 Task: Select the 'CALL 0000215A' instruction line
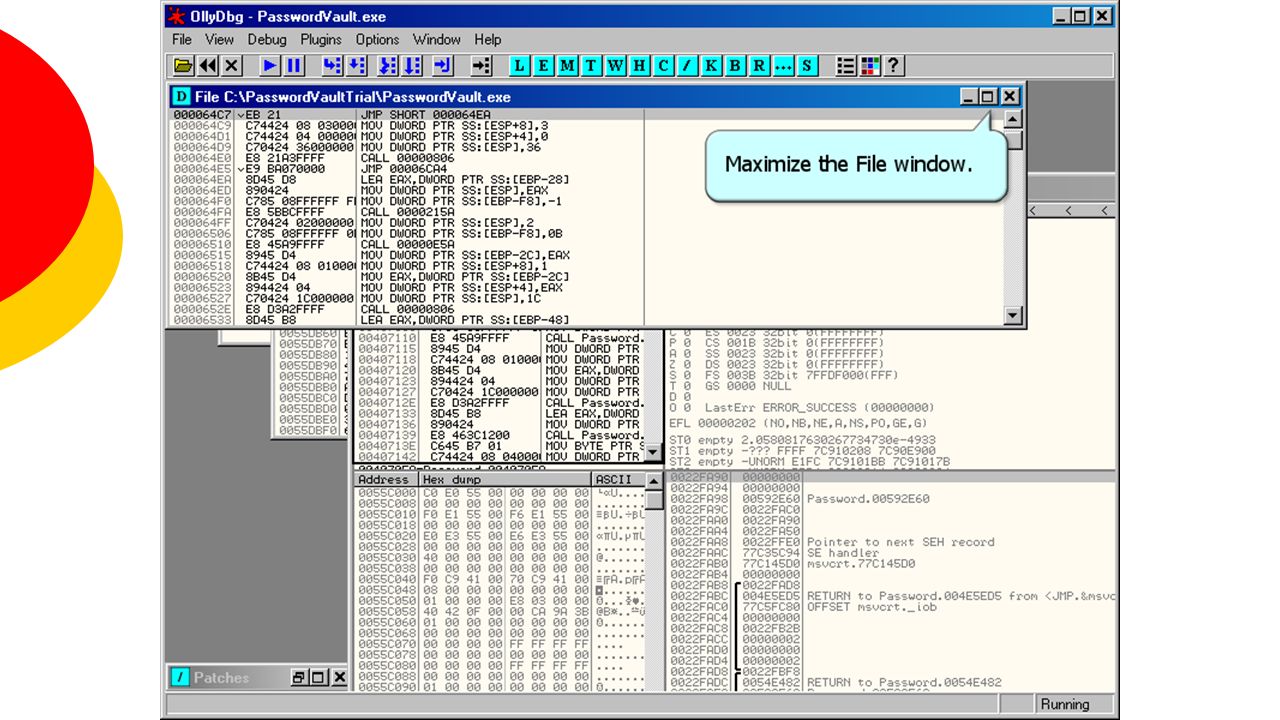406,212
